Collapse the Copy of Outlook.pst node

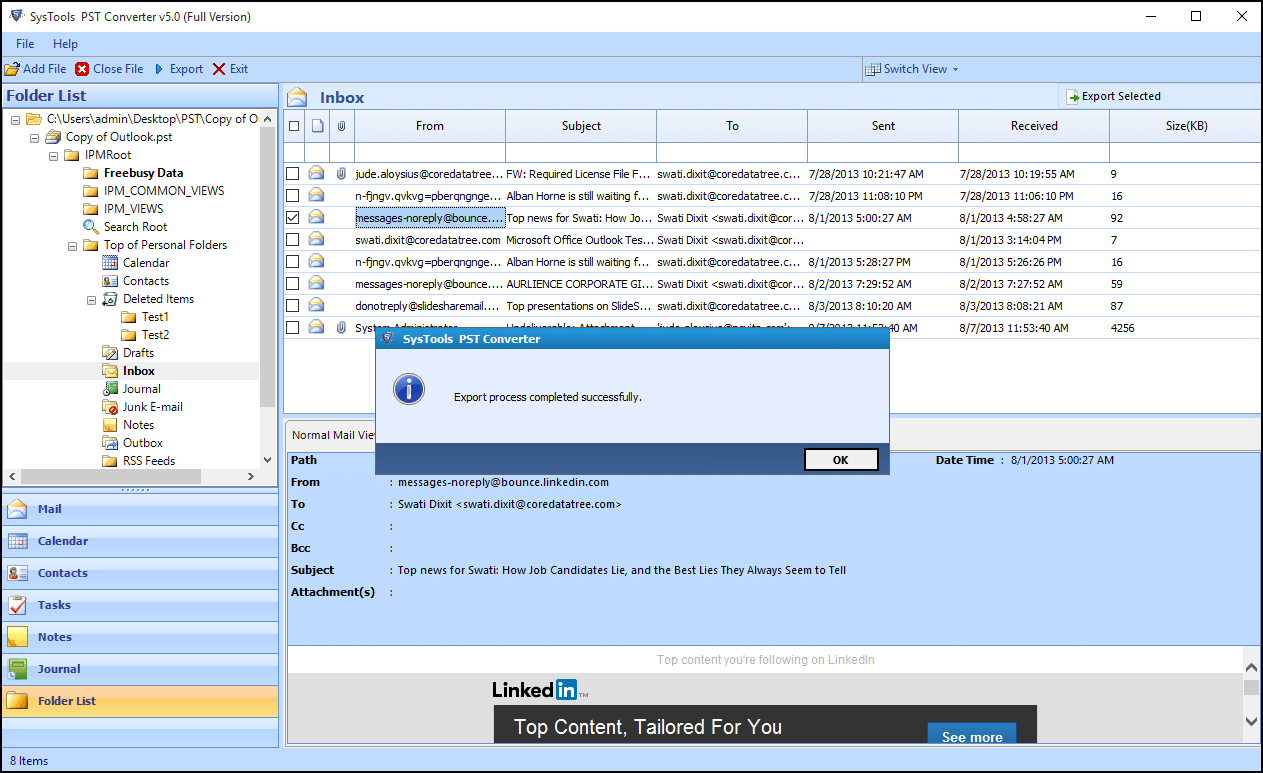coord(34,137)
